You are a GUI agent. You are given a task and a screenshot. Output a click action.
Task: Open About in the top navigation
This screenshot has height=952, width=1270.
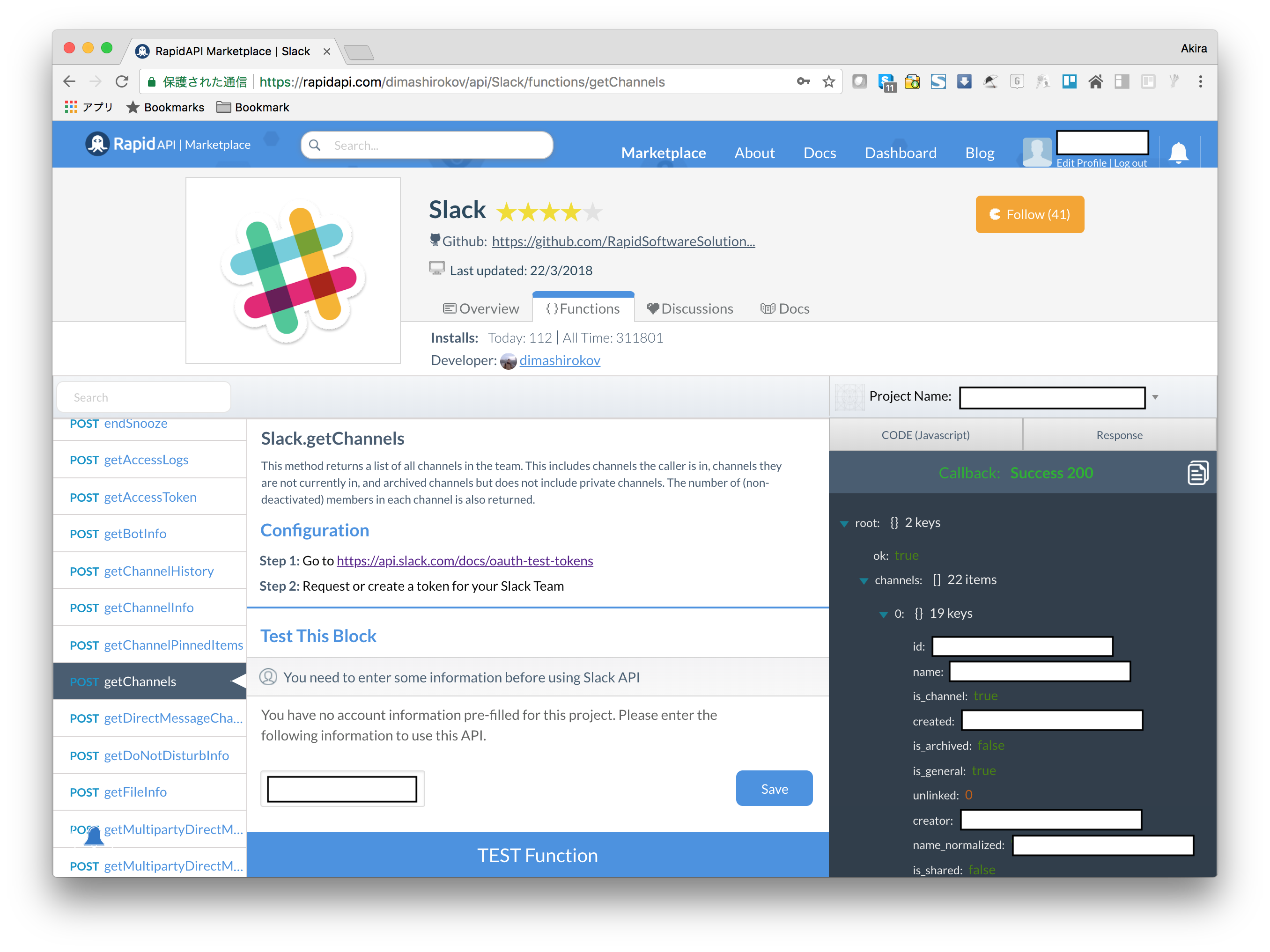click(754, 153)
